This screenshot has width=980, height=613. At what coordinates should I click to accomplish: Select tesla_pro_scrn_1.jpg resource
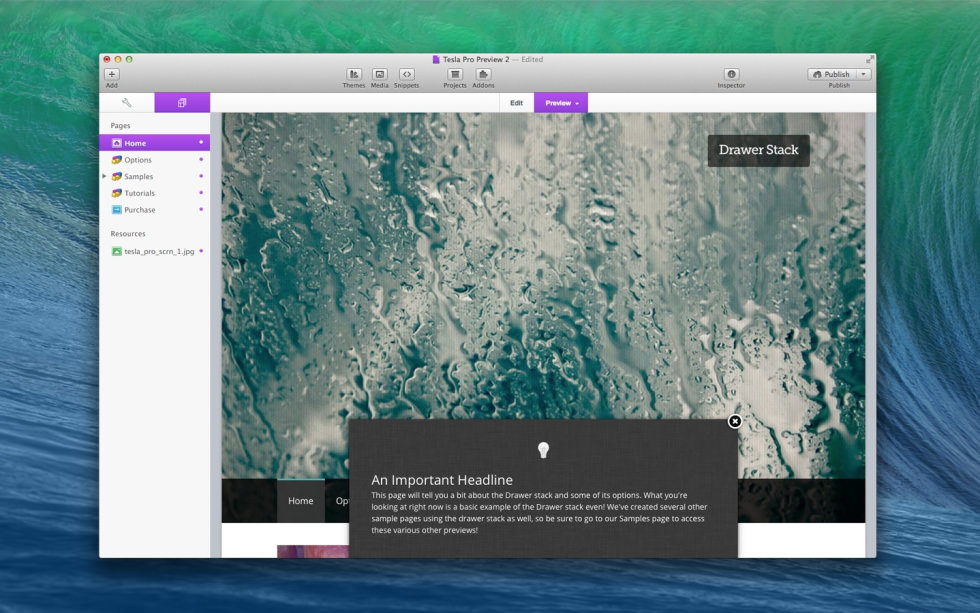[x=154, y=251]
